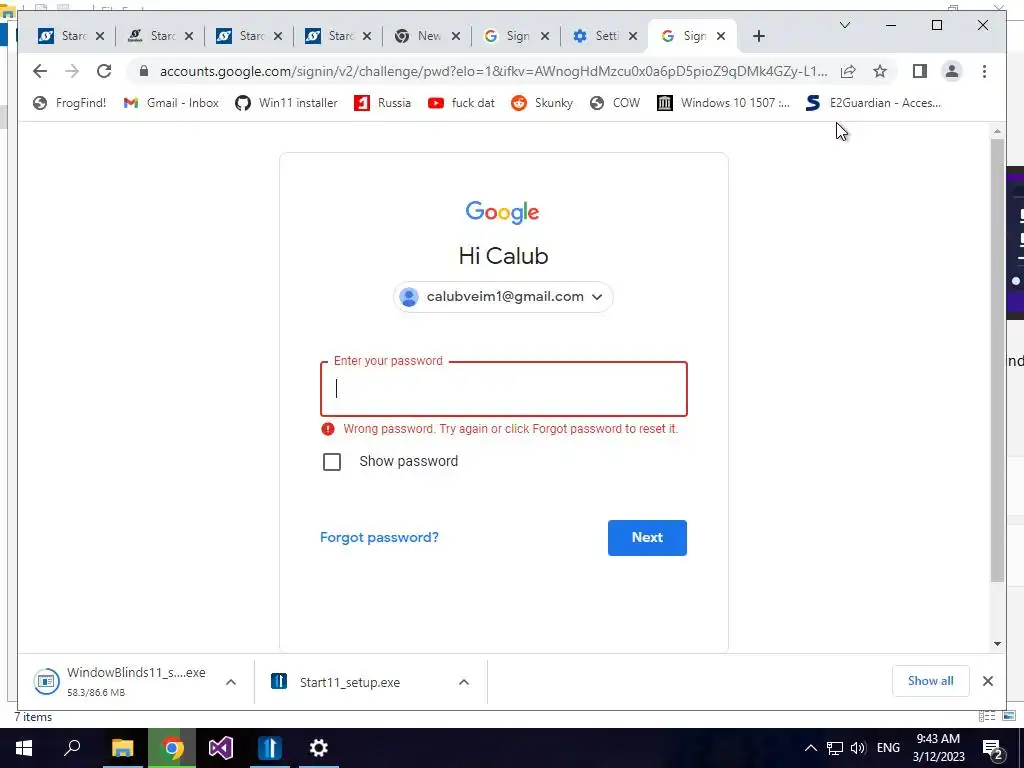Screen dimensions: 1024x768
Task: Click Show all downloads button
Action: 930,681
